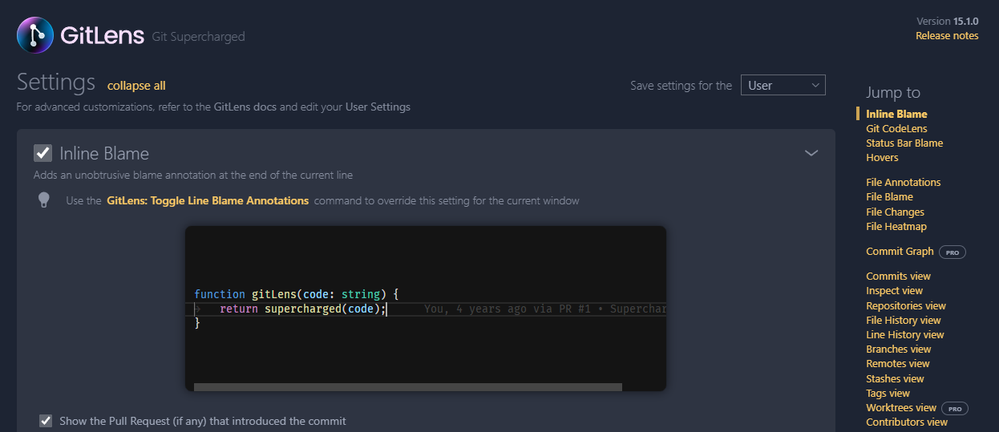Jump to Status Bar Blame section
The image size is (999, 432).
tap(904, 143)
